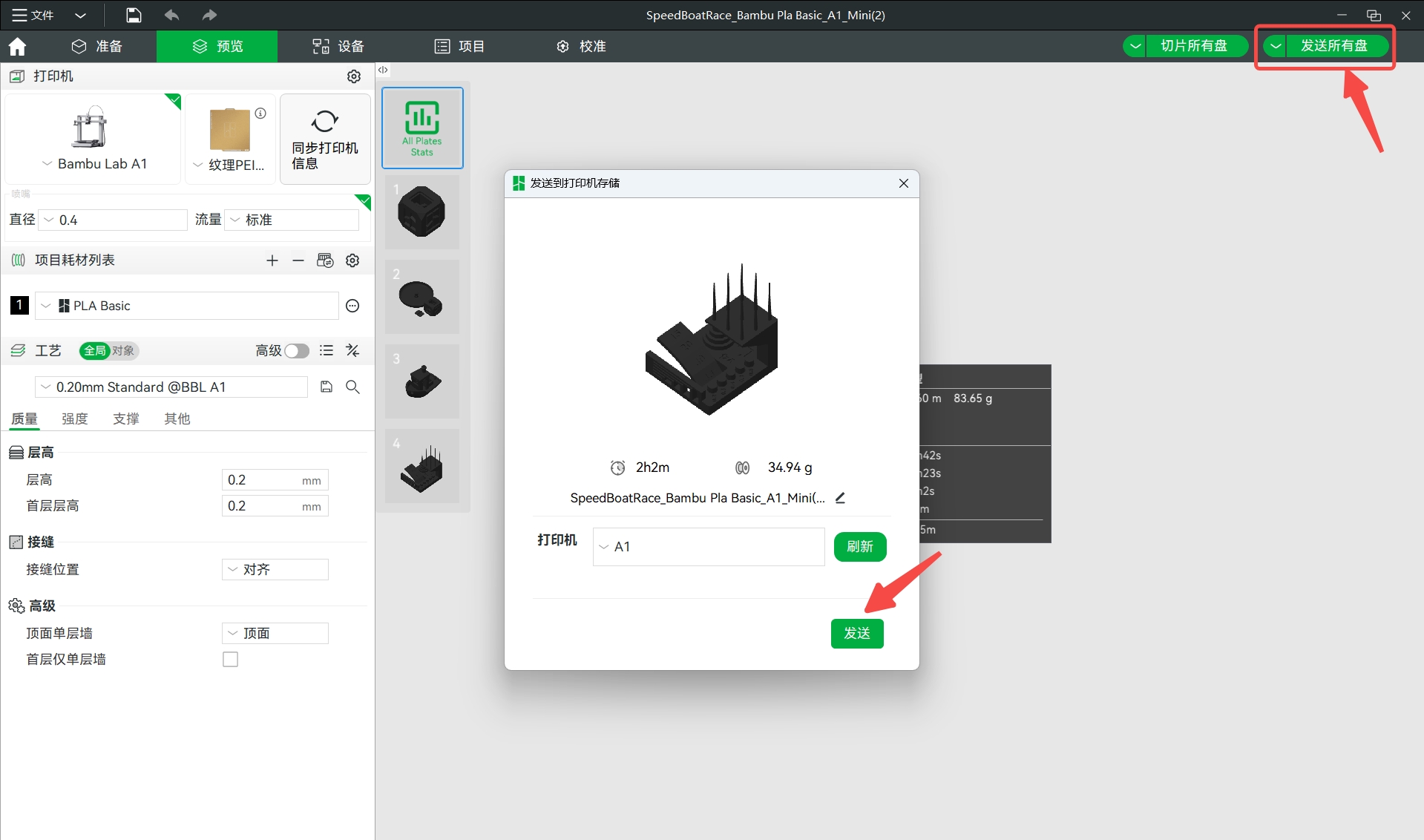Switch to the 准备 tab
This screenshot has width=1424, height=840.
pyautogui.click(x=96, y=46)
